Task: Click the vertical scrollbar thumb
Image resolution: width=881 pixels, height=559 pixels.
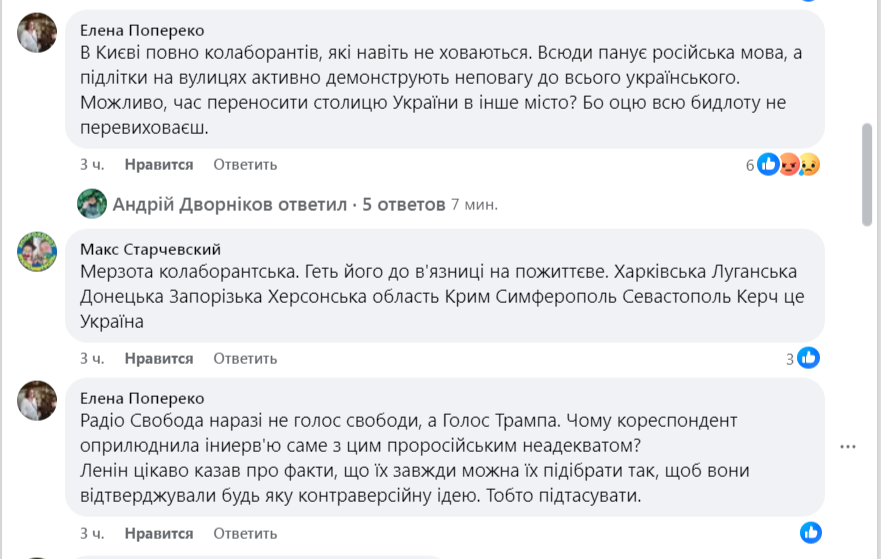Action: click(867, 175)
